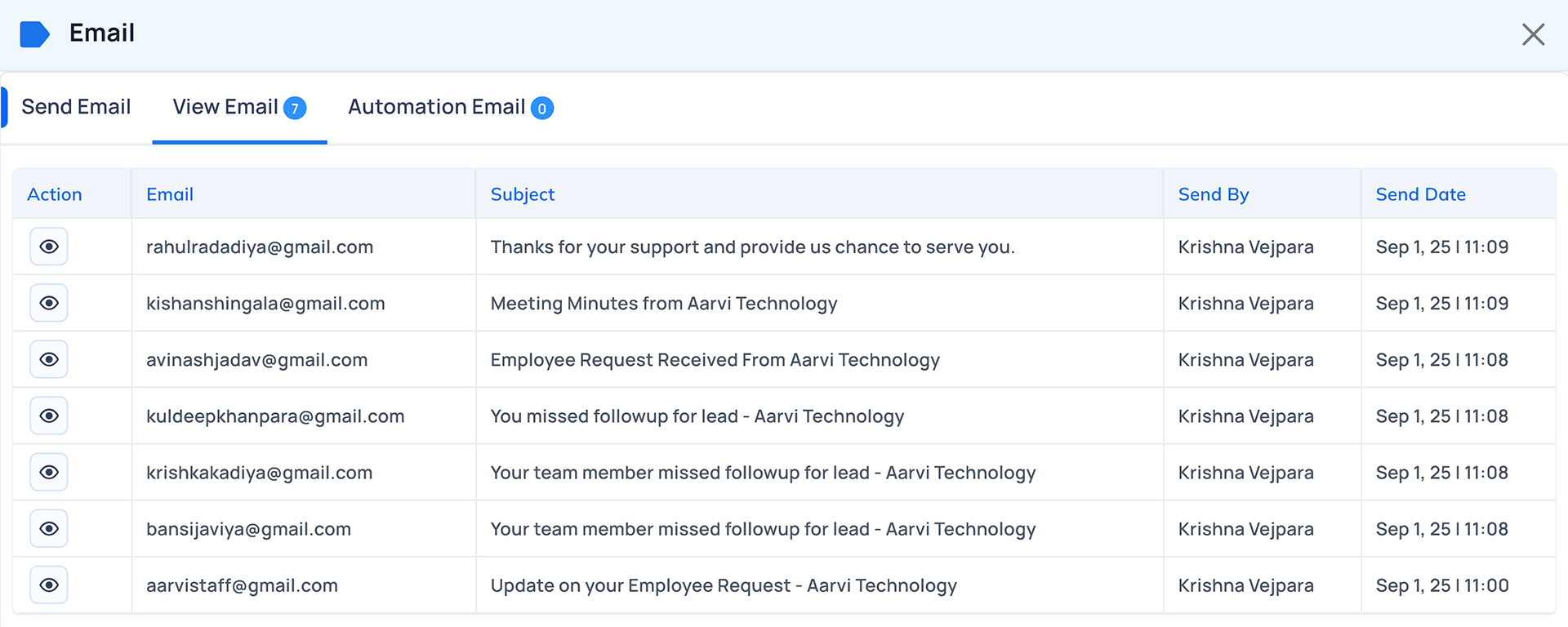Preview the kuldeepkhanpara@gmail.com email via eye icon
The width and height of the screenshot is (1568, 627).
(49, 416)
